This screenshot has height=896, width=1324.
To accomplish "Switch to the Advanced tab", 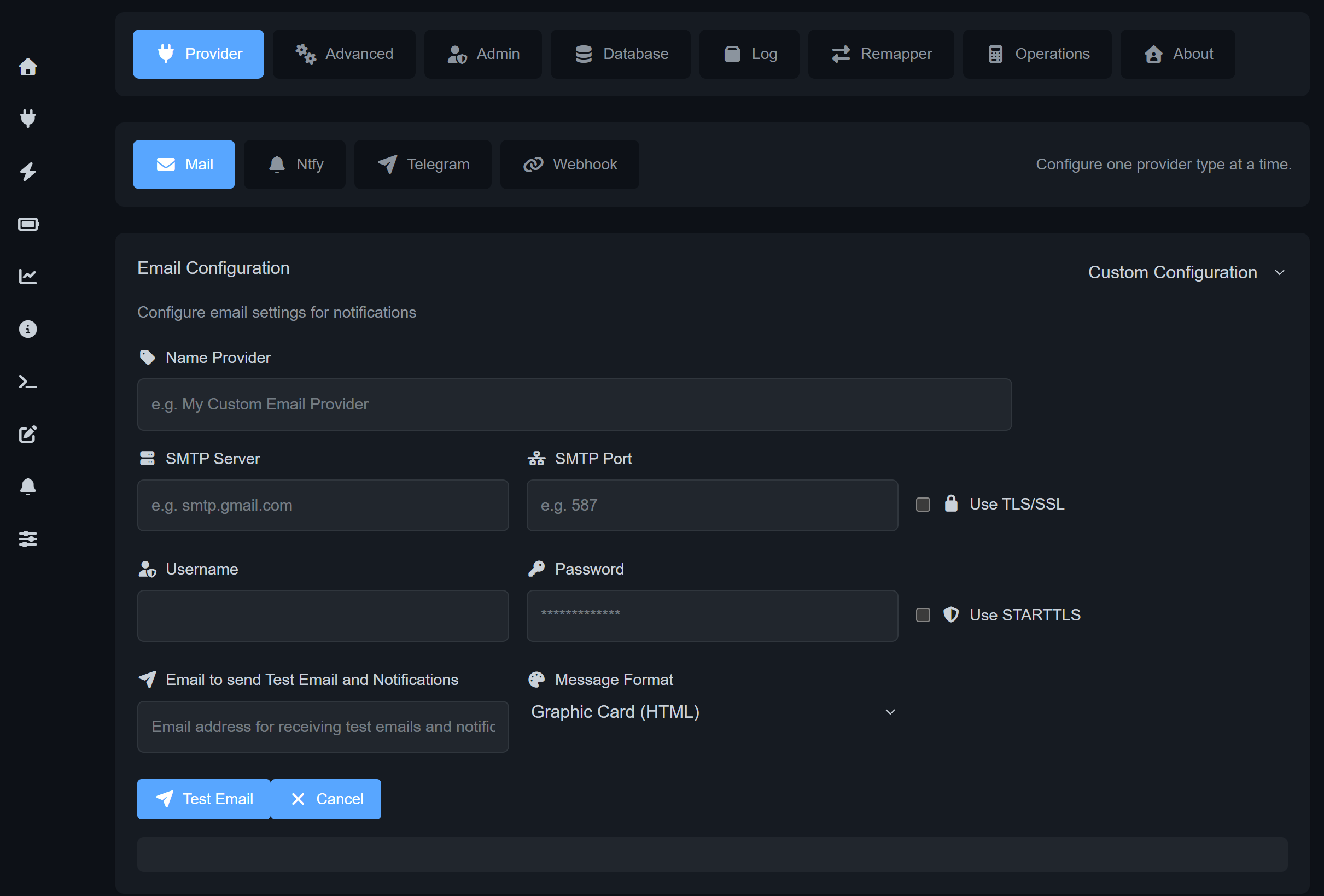I will (344, 54).
